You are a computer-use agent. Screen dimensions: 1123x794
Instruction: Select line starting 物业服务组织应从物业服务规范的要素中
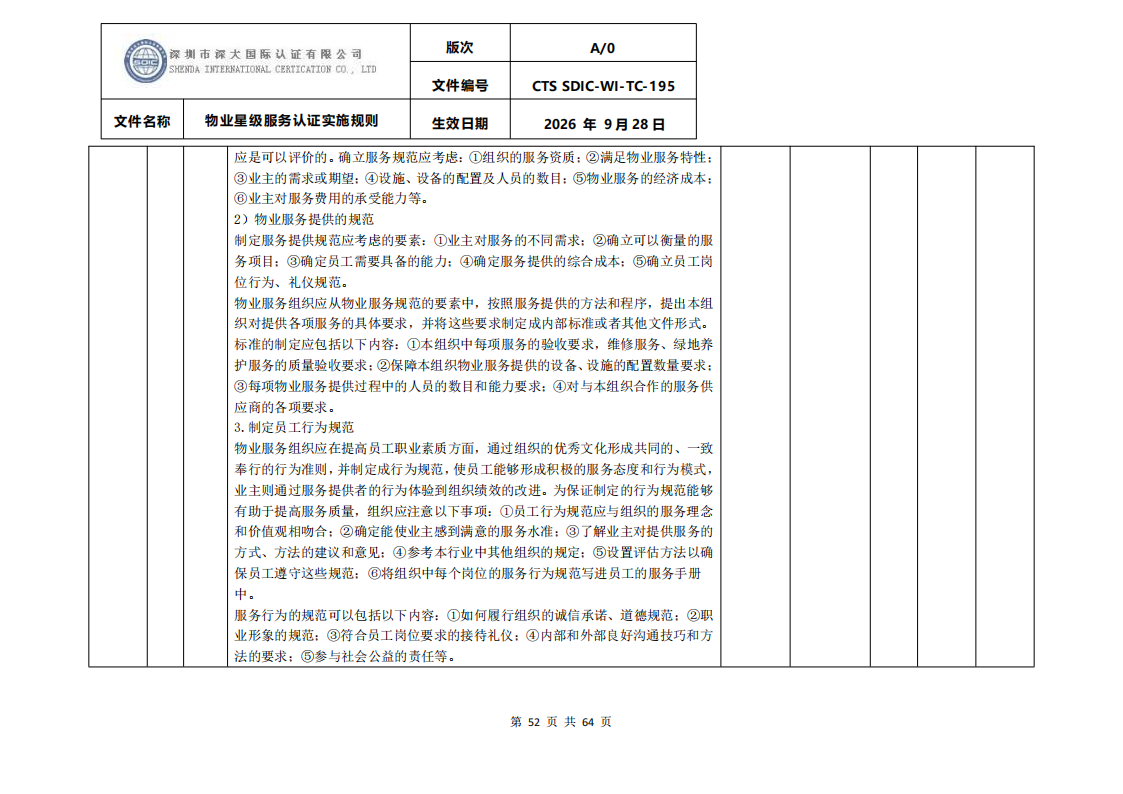click(473, 303)
